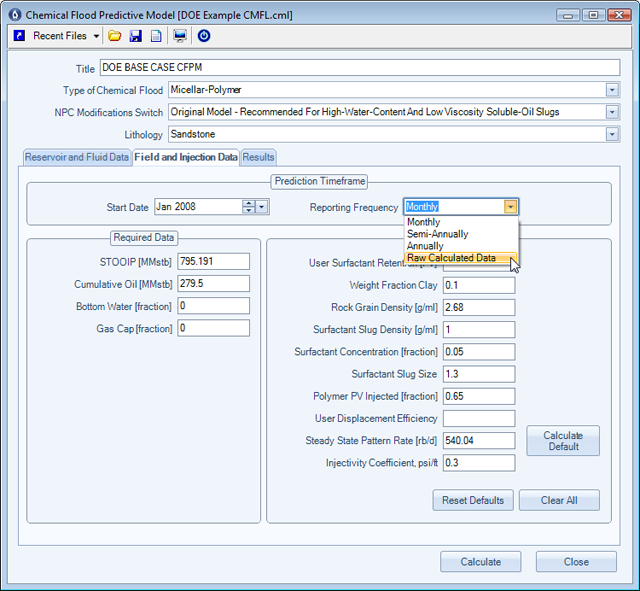The width and height of the screenshot is (640, 591).
Task: Choose Raw Calculated Data option
Action: click(461, 258)
